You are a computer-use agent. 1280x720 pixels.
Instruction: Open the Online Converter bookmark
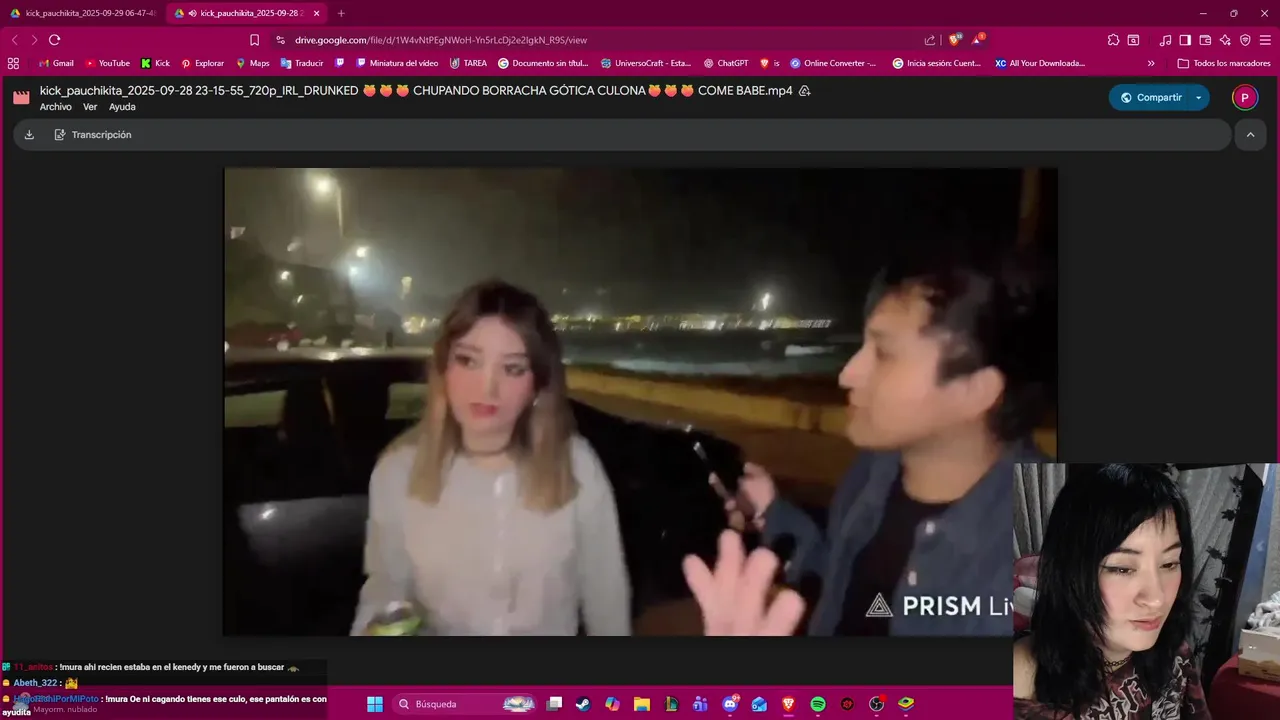(x=833, y=63)
